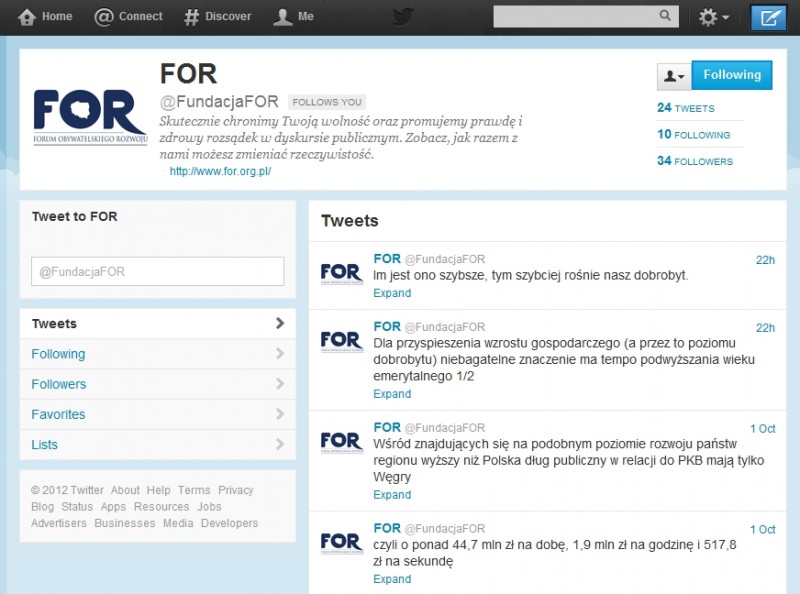The height and width of the screenshot is (594, 800).
Task: Click the Privacy footer link
Action: 236,490
